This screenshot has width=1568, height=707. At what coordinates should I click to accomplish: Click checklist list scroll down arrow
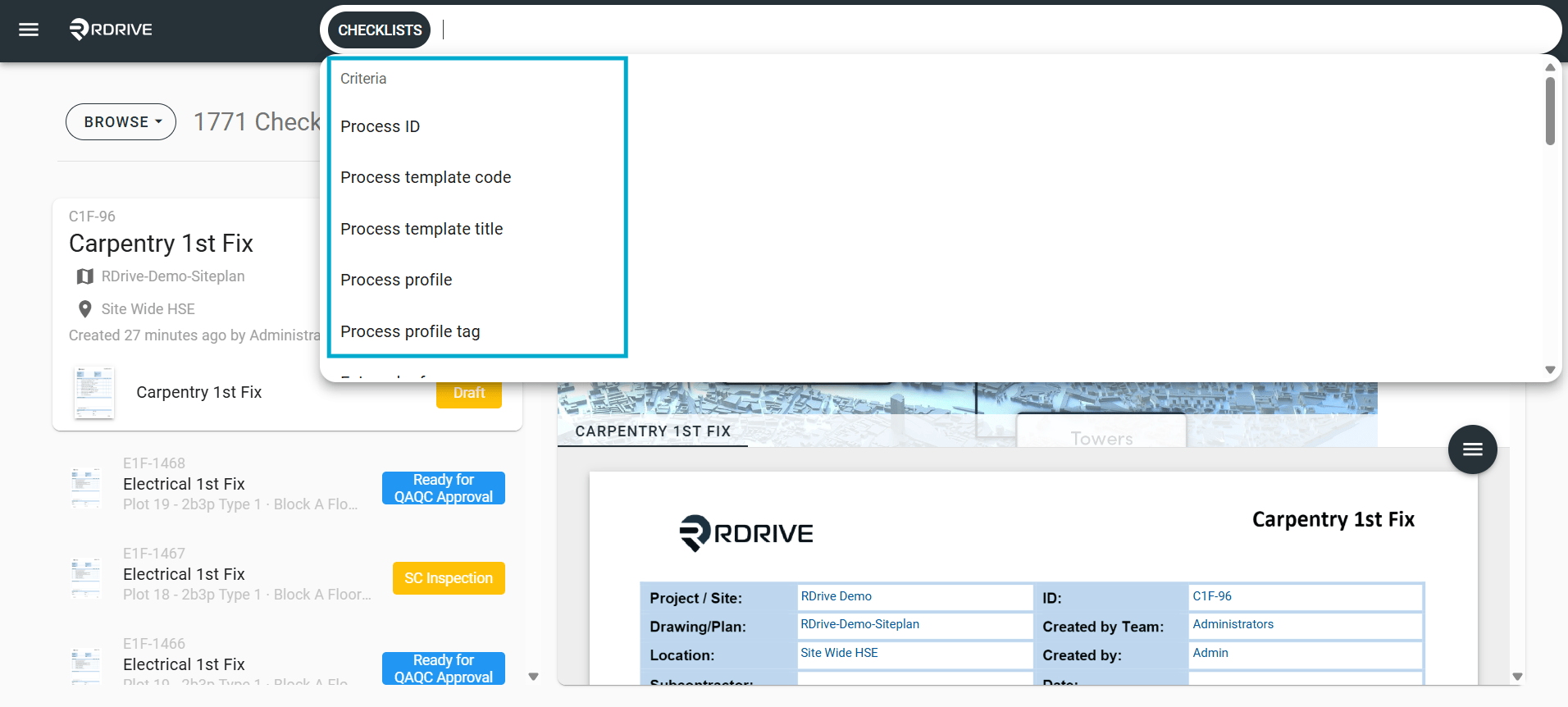coord(534,677)
